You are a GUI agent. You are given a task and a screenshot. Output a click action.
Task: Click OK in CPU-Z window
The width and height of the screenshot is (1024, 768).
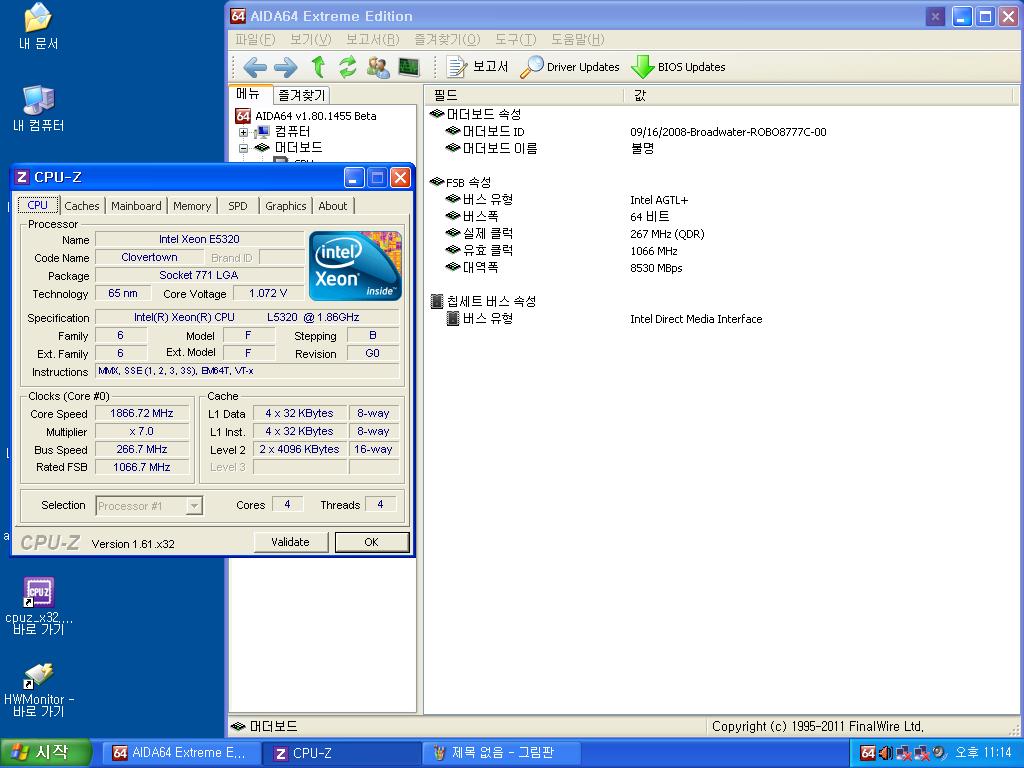(x=372, y=542)
